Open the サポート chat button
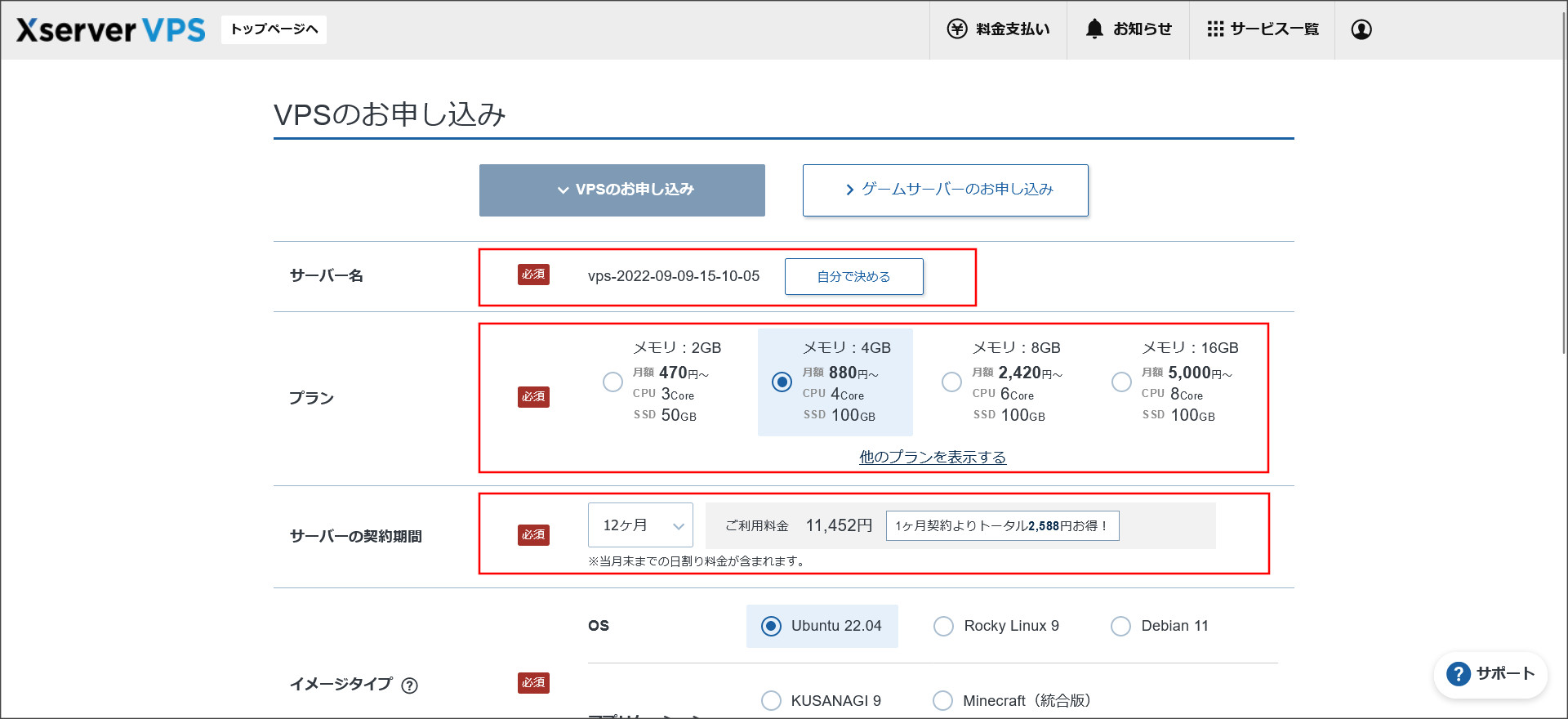1568x719 pixels. point(1491,674)
